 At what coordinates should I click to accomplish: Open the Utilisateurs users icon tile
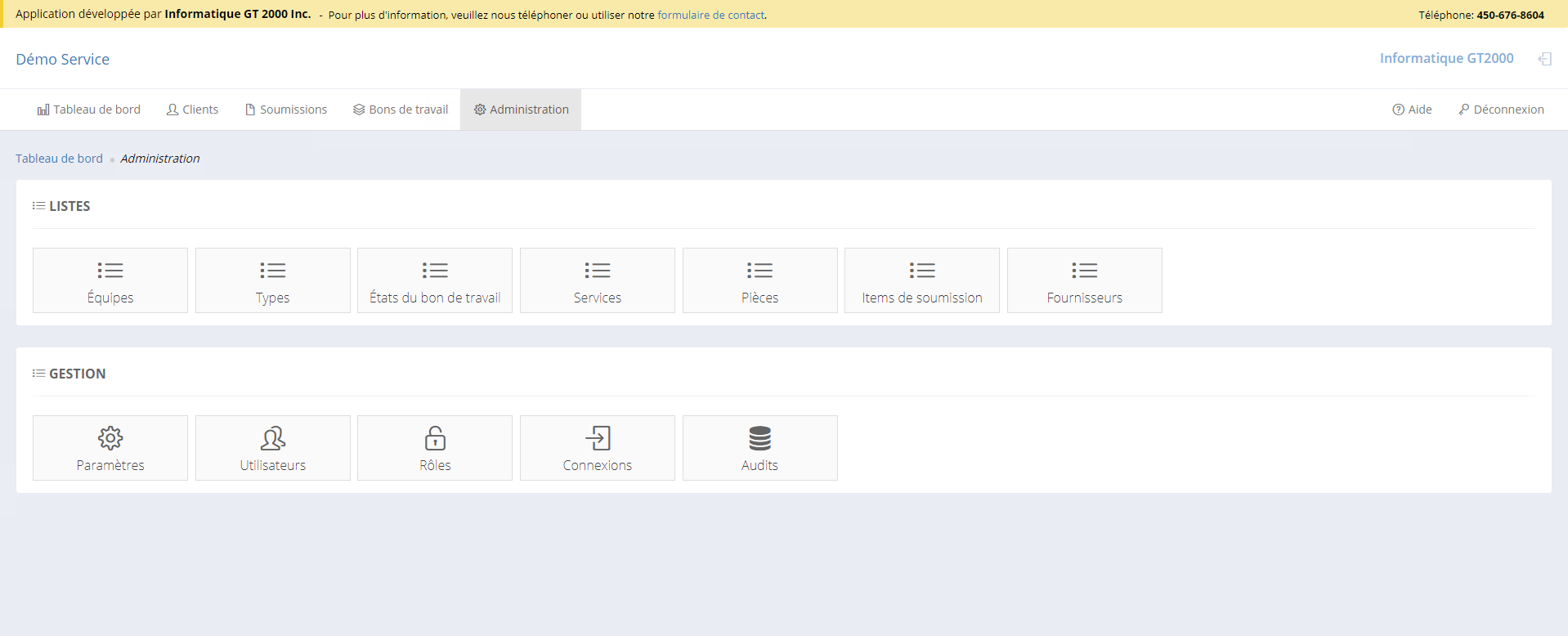tap(273, 438)
